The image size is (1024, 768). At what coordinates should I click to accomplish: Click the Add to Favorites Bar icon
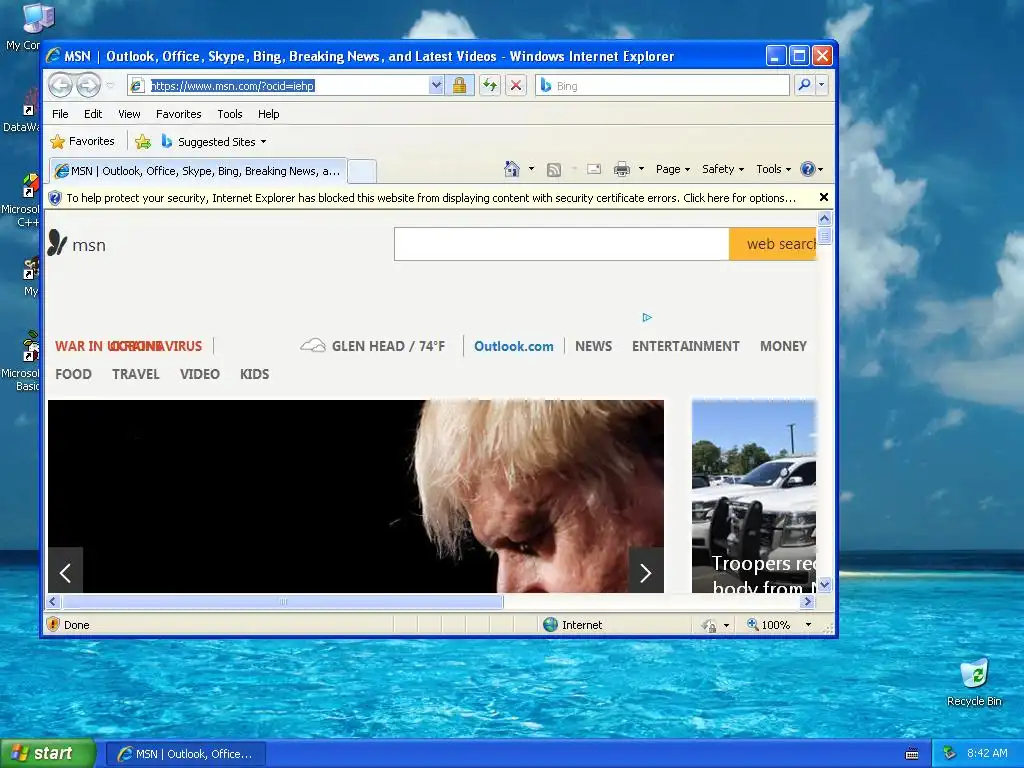(x=143, y=141)
